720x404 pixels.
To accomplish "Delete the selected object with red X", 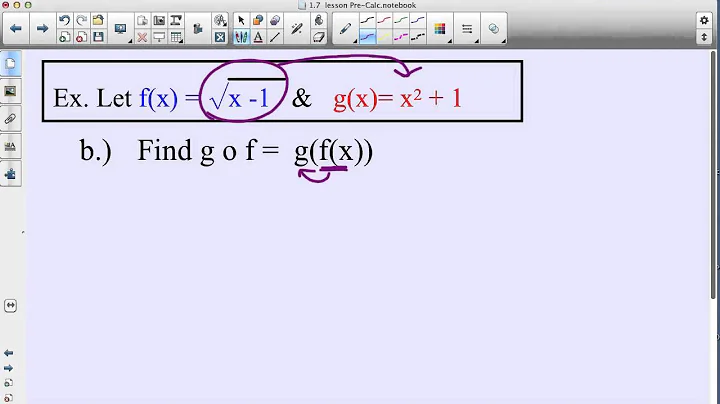I will pos(142,37).
